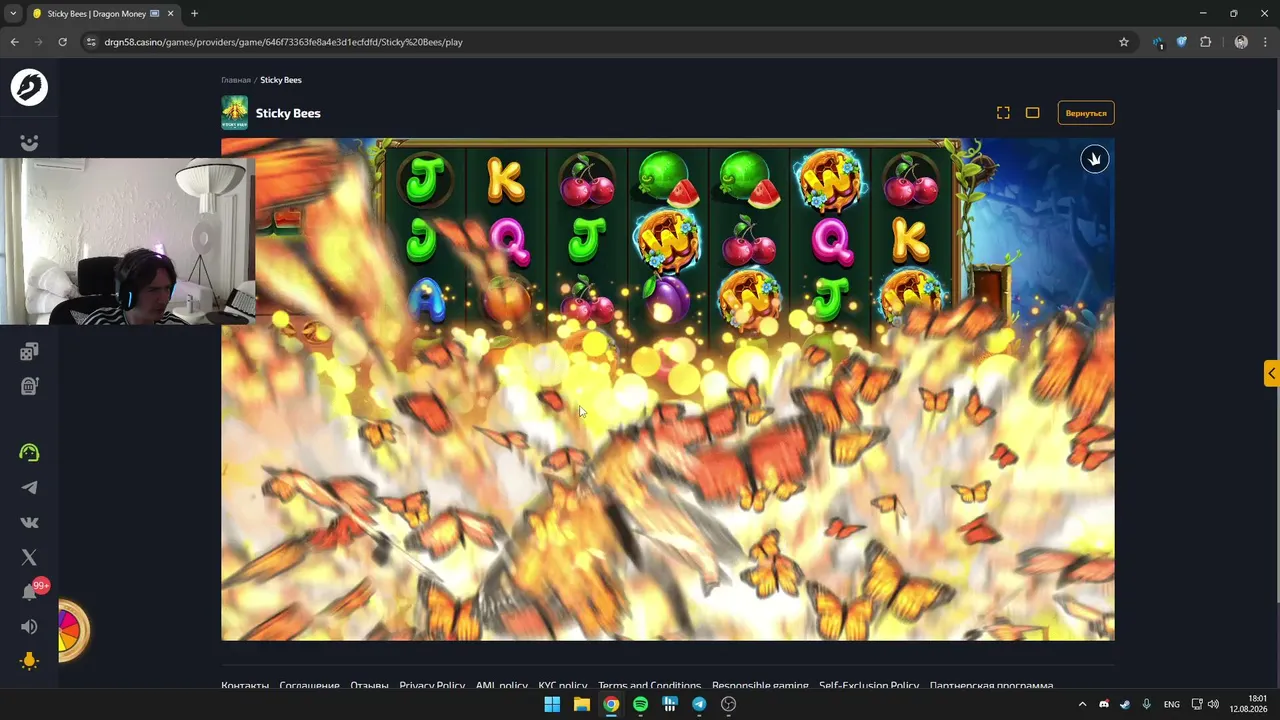Viewport: 1280px width, 720px height.
Task: Show hidden system tray icons
Action: point(1082,704)
